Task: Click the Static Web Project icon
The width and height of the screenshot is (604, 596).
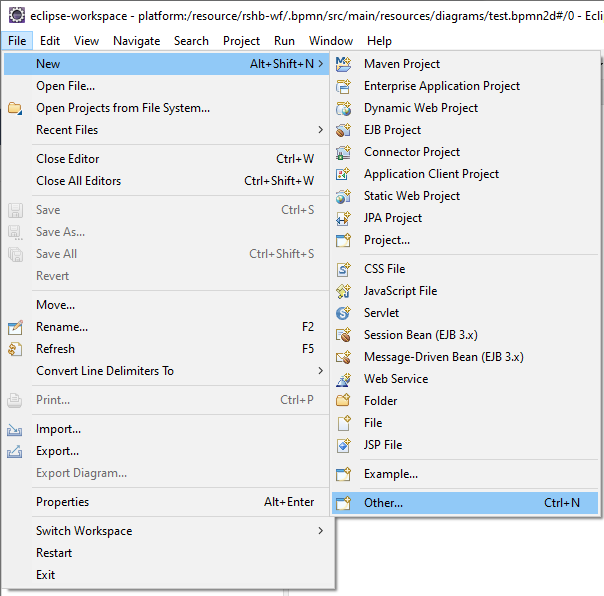Action: pos(343,196)
